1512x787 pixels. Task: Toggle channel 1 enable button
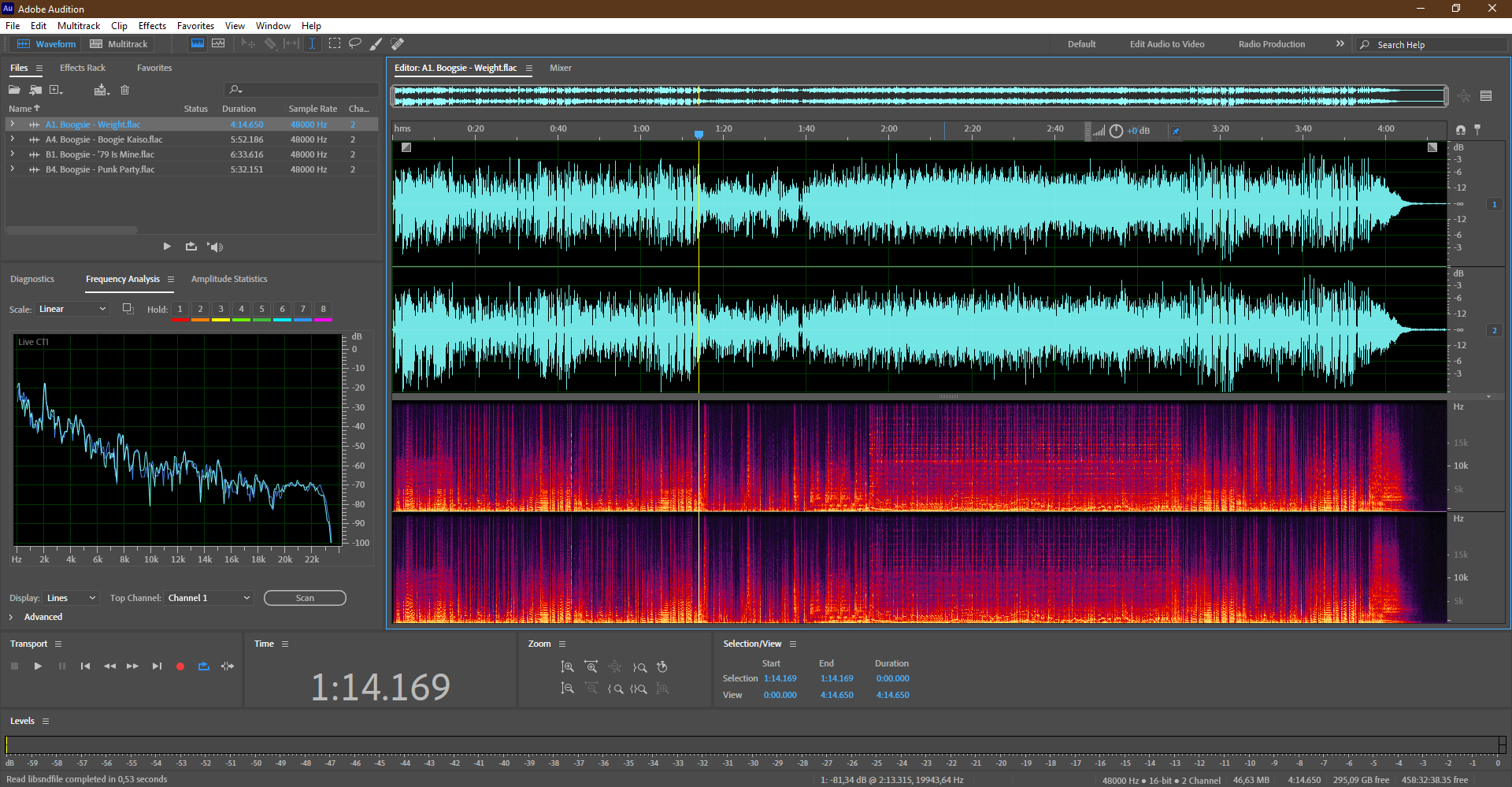[1494, 204]
